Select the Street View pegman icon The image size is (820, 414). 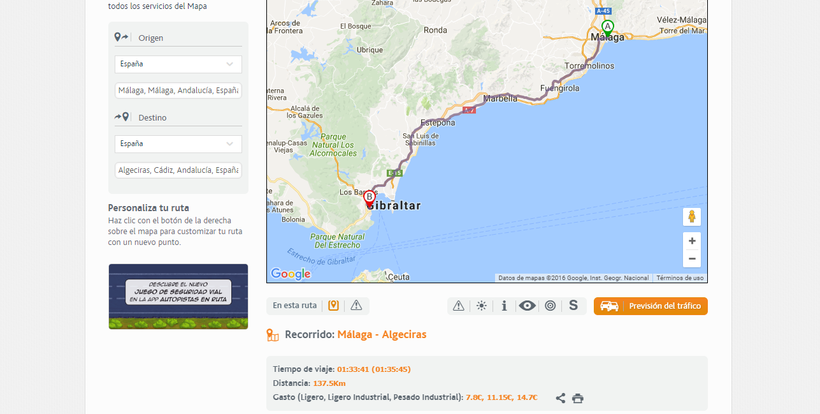692,217
